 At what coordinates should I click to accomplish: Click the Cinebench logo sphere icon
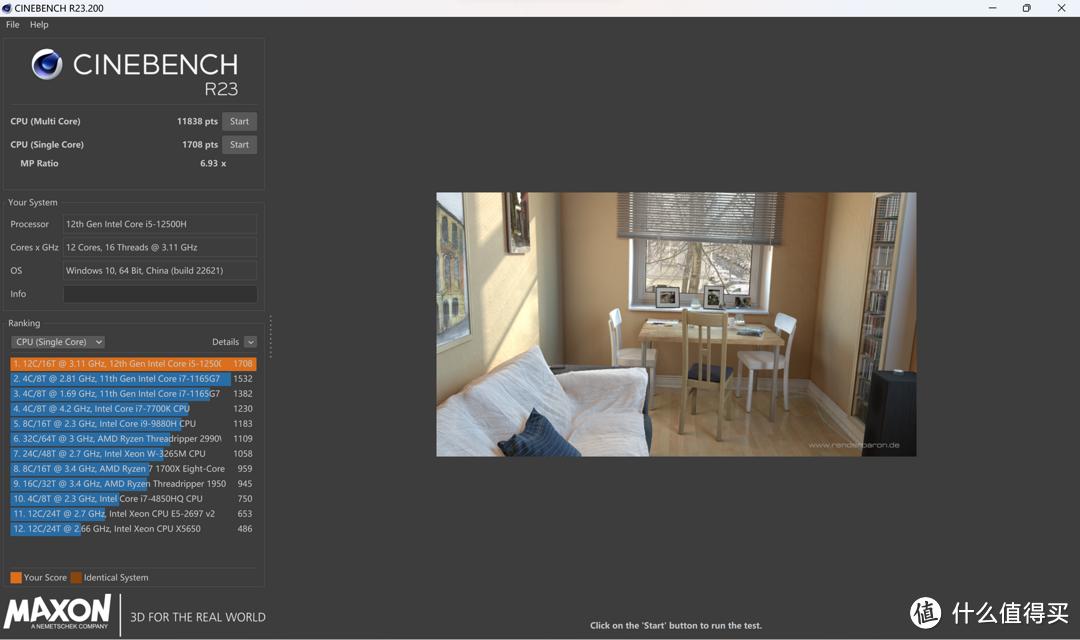pos(47,64)
